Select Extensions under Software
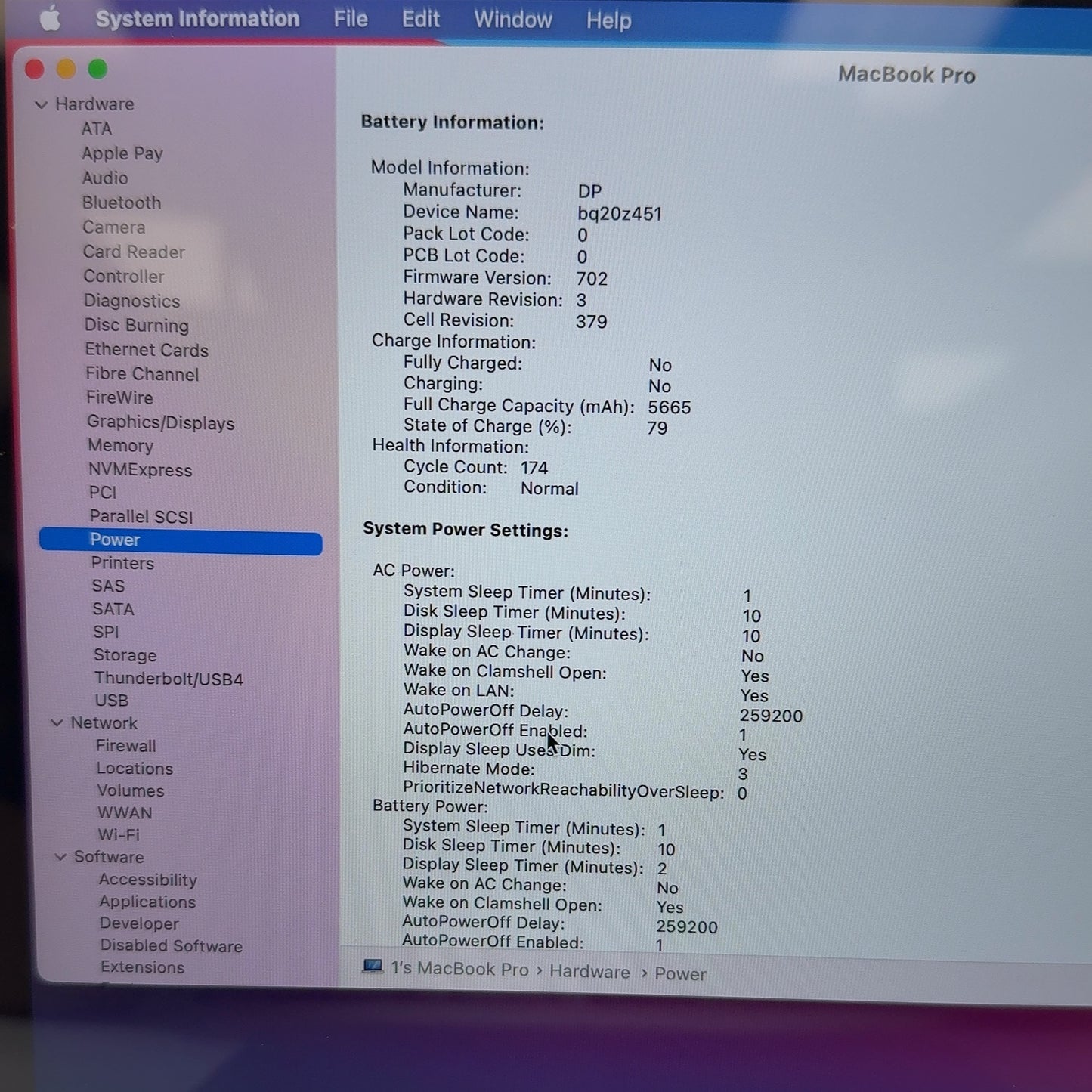This screenshot has height=1092, width=1092. (x=143, y=967)
